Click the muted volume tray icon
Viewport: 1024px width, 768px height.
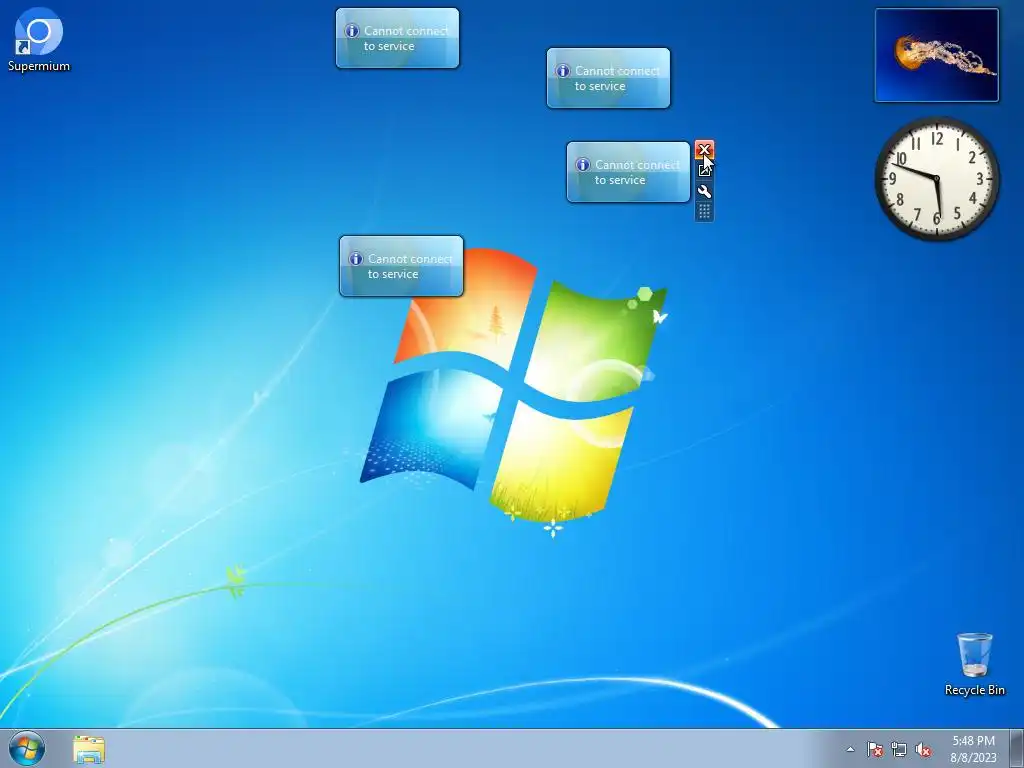923,749
